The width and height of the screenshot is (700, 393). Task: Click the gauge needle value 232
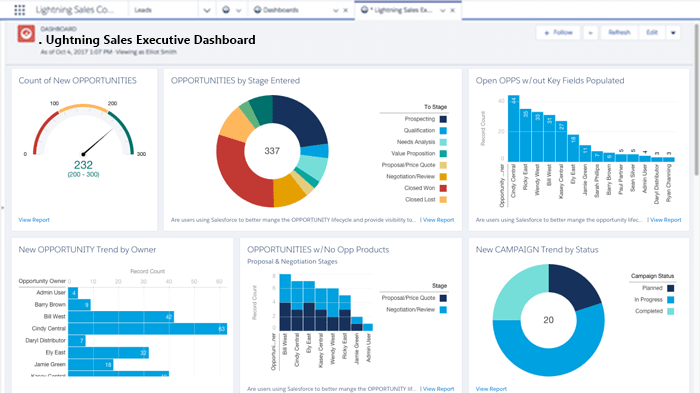[x=83, y=165]
